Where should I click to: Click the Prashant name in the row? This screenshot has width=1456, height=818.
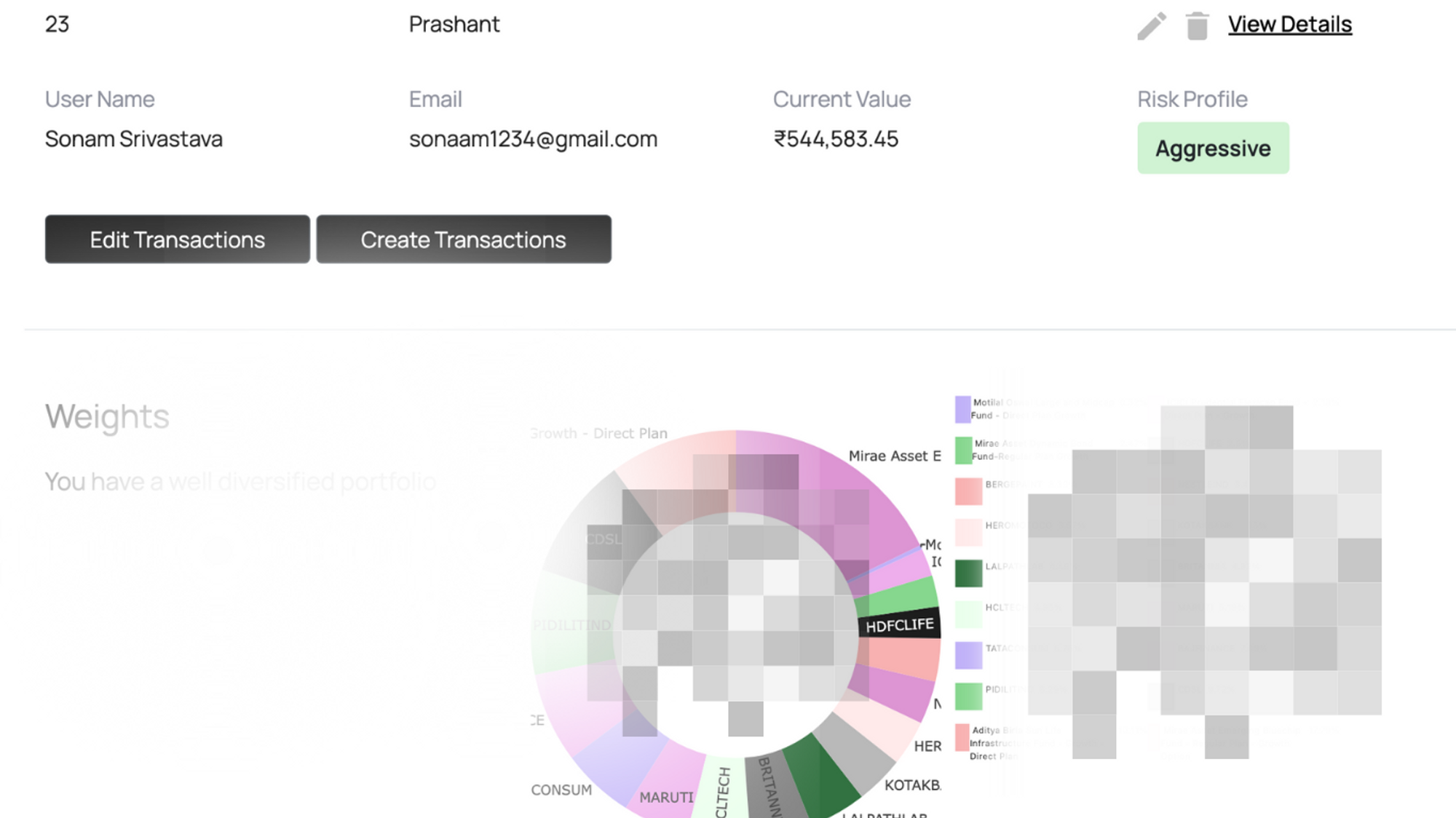tap(454, 25)
